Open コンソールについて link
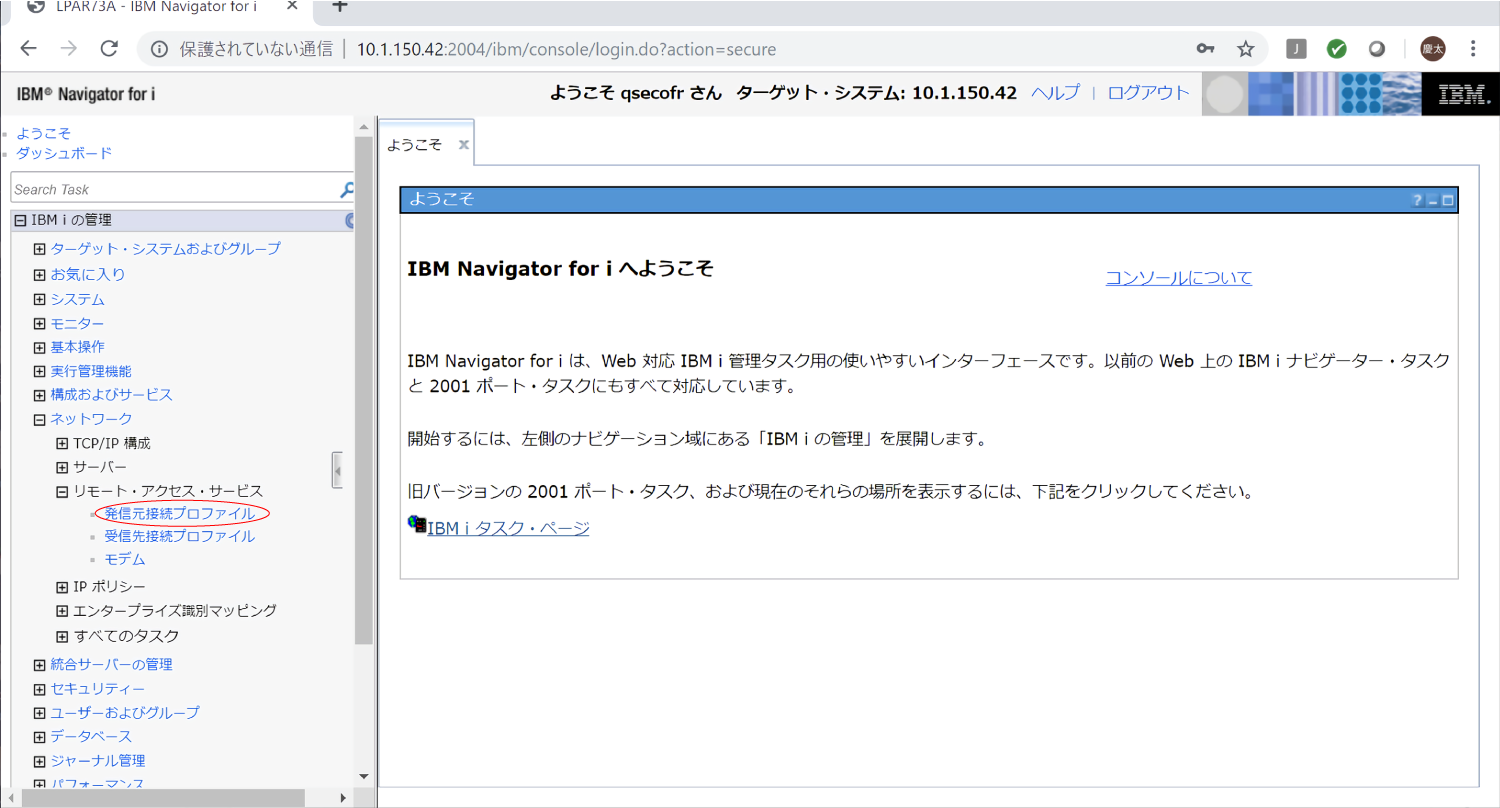 1178,278
